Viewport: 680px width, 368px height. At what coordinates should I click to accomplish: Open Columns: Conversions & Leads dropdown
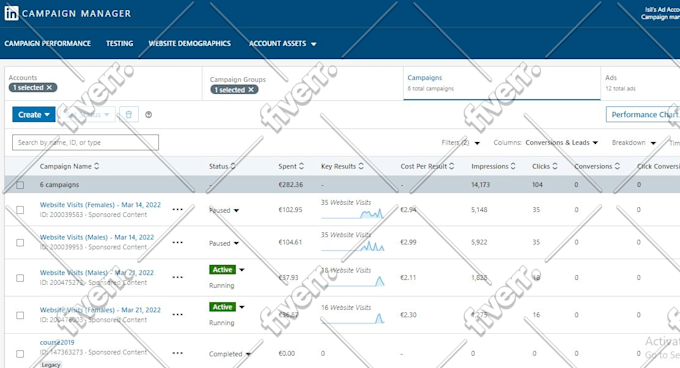point(546,143)
